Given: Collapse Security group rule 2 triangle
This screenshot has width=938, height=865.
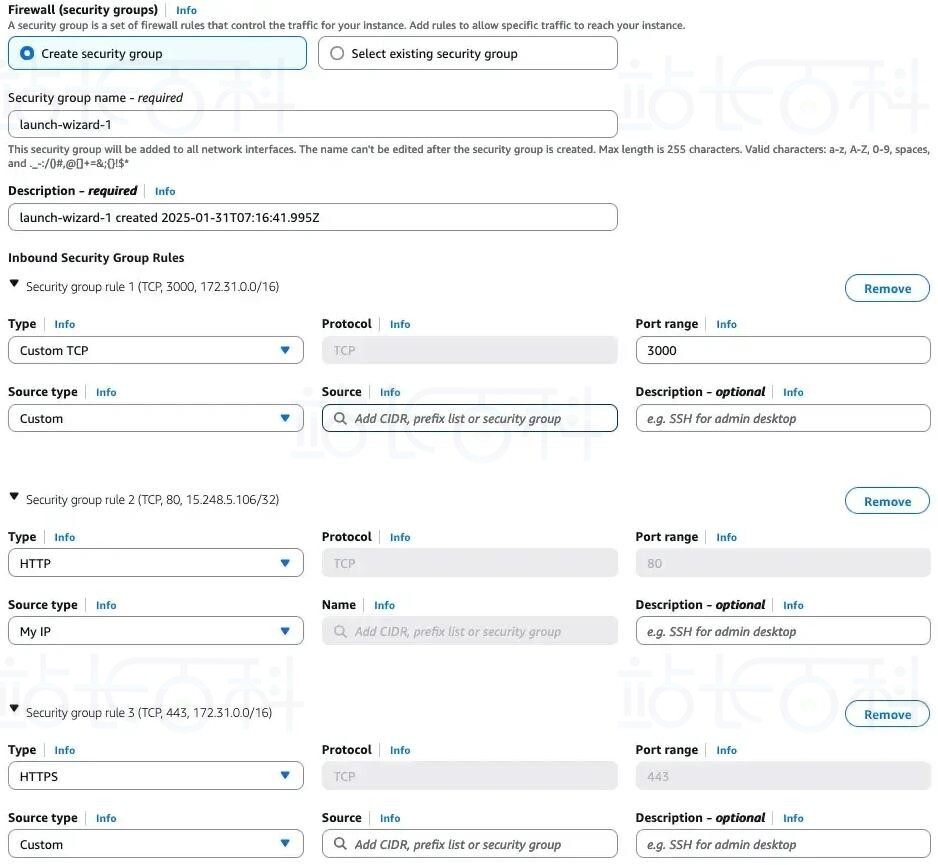Looking at the screenshot, I should click(14, 497).
